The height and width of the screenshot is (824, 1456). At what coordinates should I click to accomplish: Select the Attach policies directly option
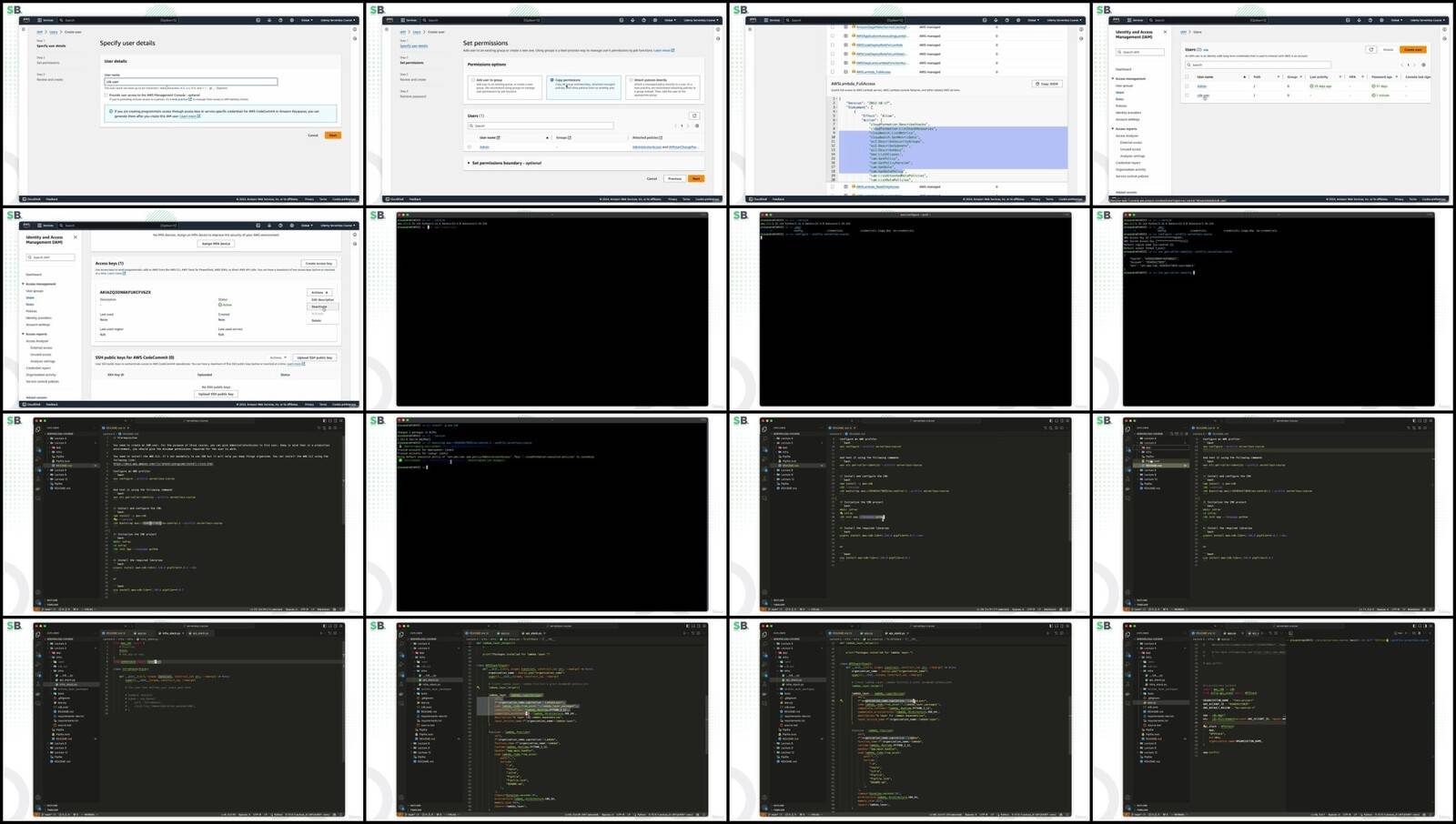[662, 87]
